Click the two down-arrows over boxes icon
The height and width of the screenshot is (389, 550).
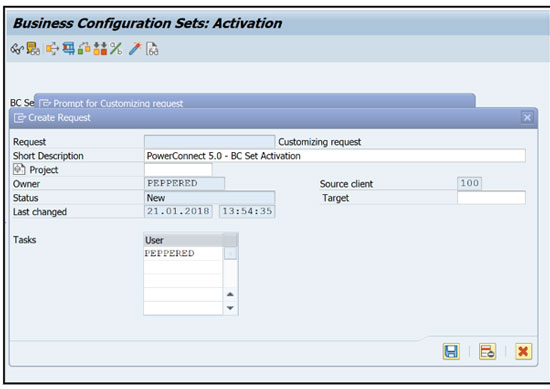click(x=100, y=49)
